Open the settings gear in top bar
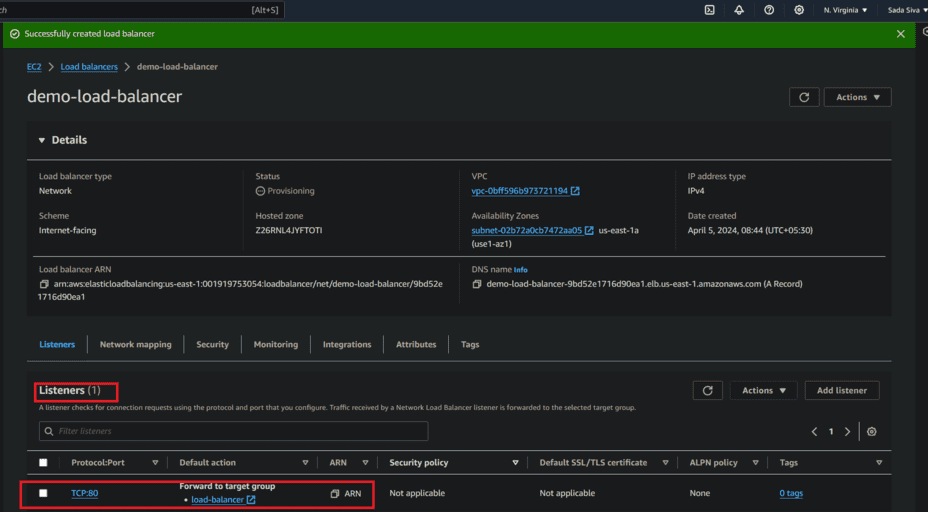 coord(799,10)
